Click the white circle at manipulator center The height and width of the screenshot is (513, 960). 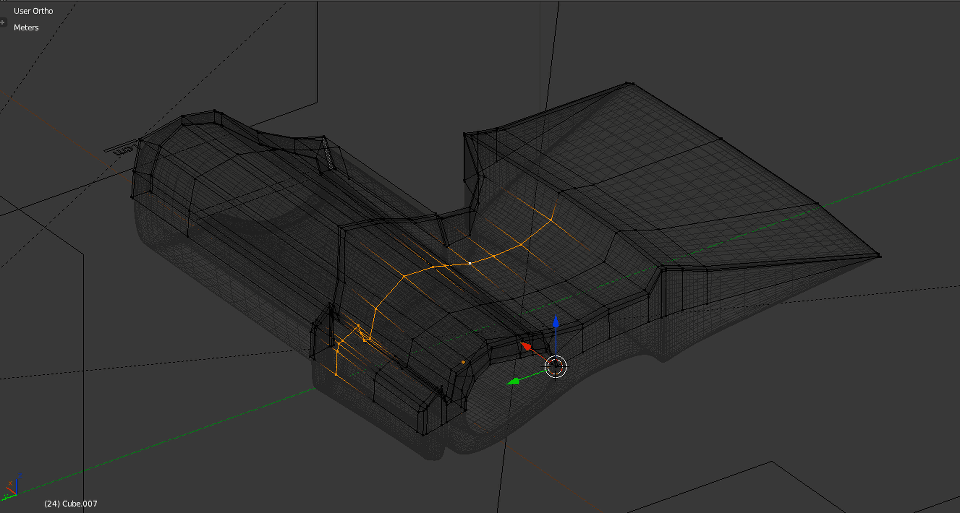point(556,367)
